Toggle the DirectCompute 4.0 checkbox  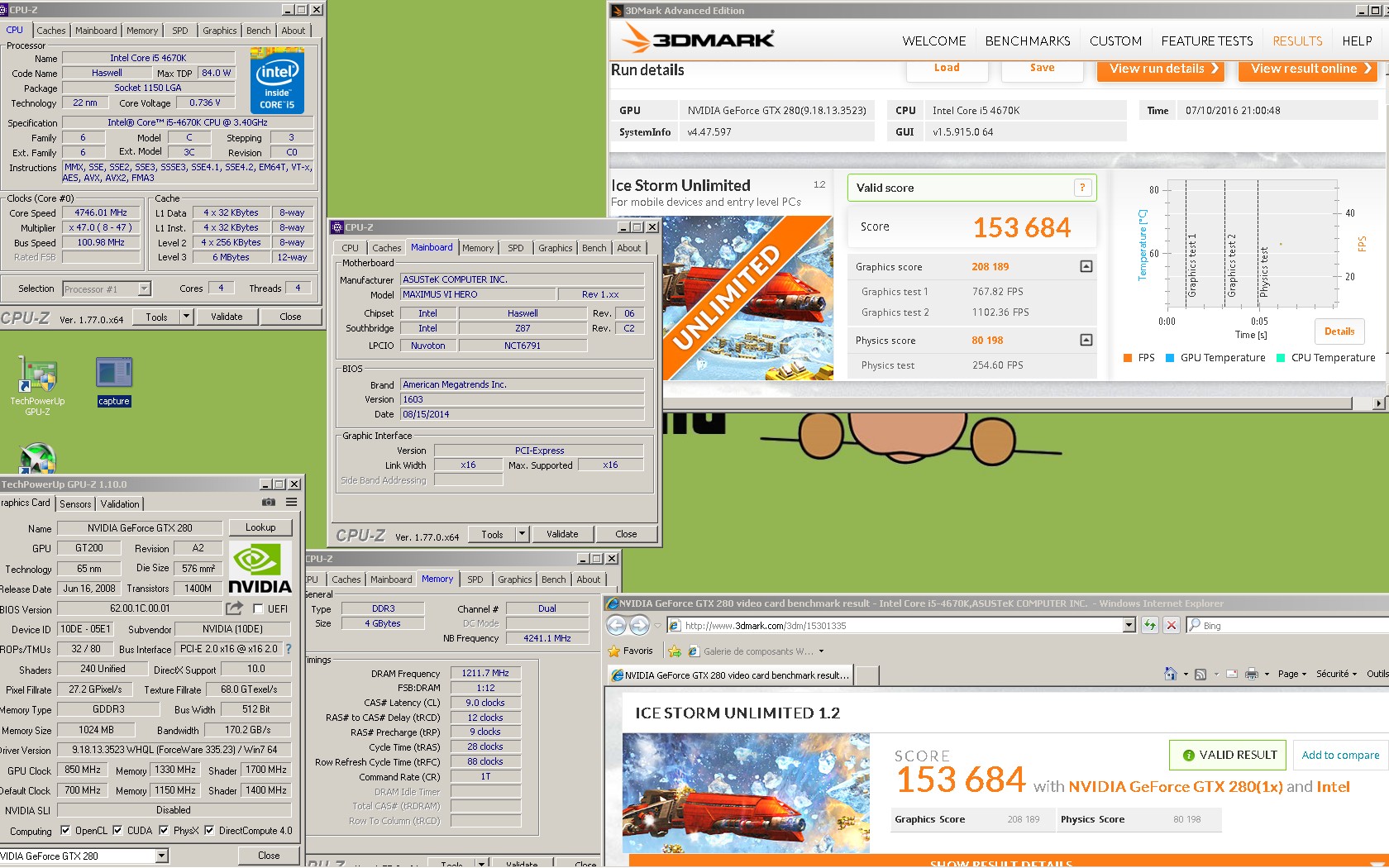tap(209, 831)
